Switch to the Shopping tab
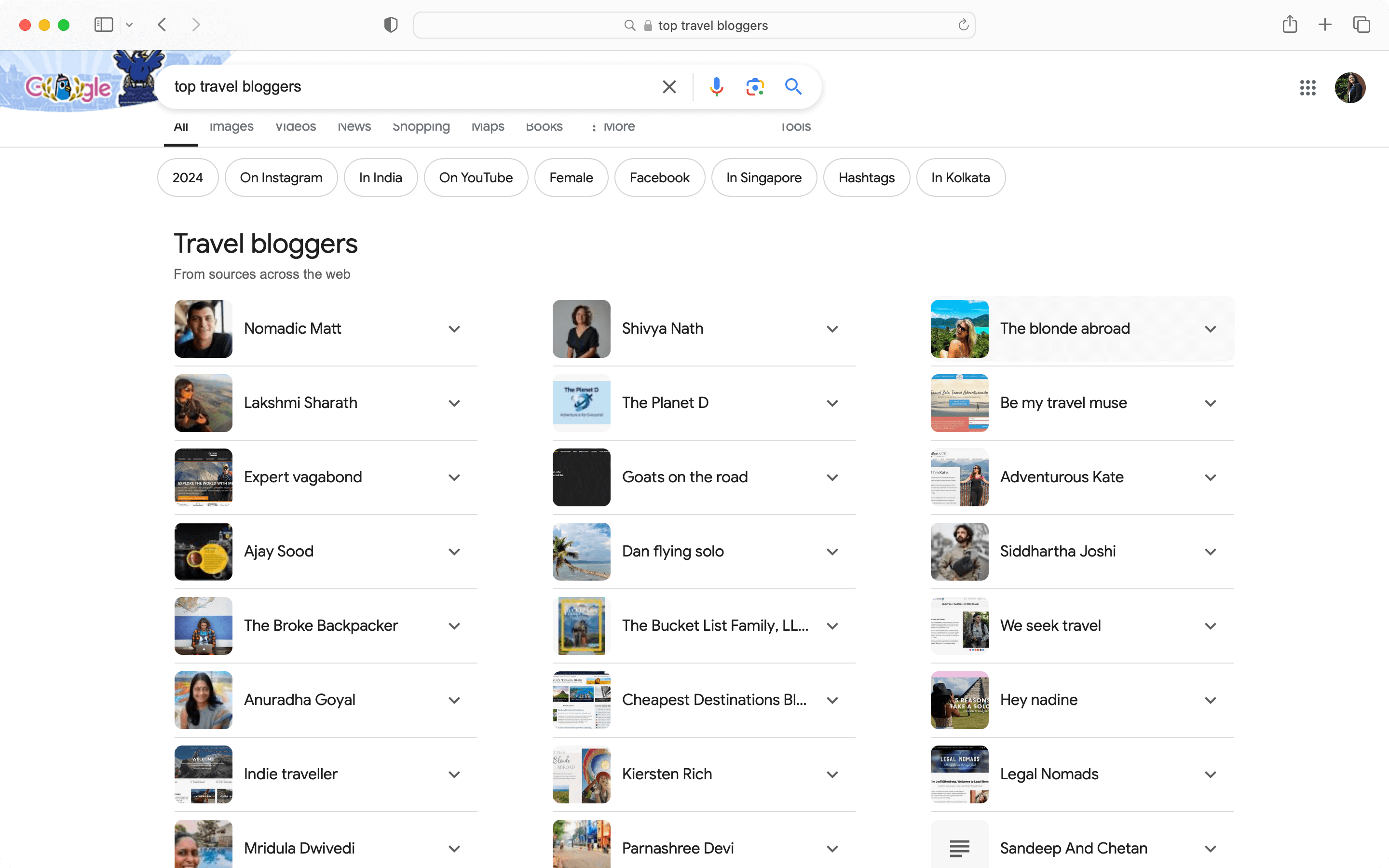The width and height of the screenshot is (1389, 868). pyautogui.click(x=422, y=127)
